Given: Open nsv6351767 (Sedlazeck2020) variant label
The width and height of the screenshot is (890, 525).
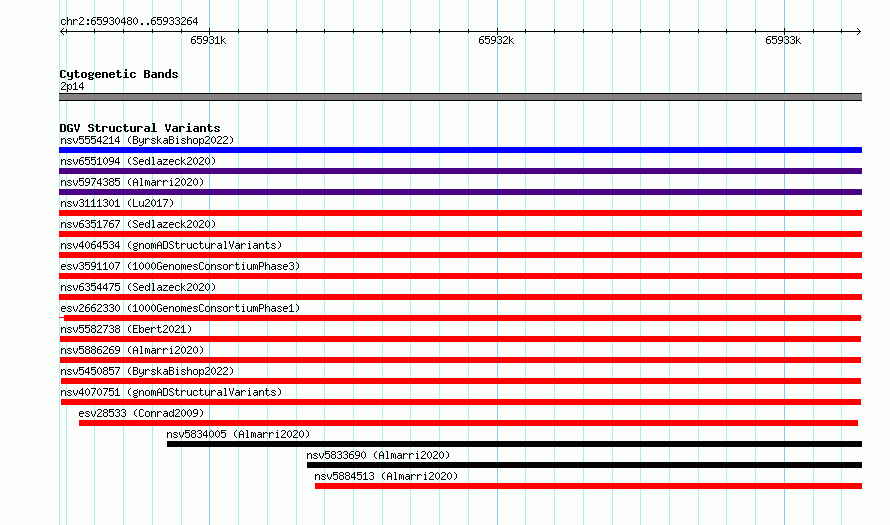Looking at the screenshot, I should [138, 224].
